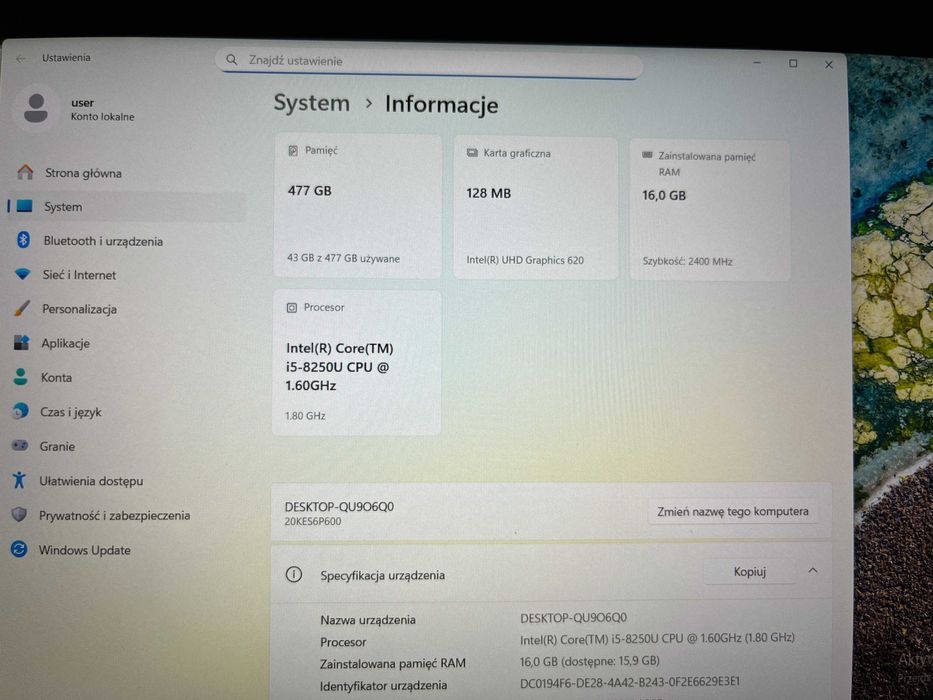933x700 pixels.
Task: Click the info icon beside Specyfikacja urządzenia
Action: click(x=294, y=574)
